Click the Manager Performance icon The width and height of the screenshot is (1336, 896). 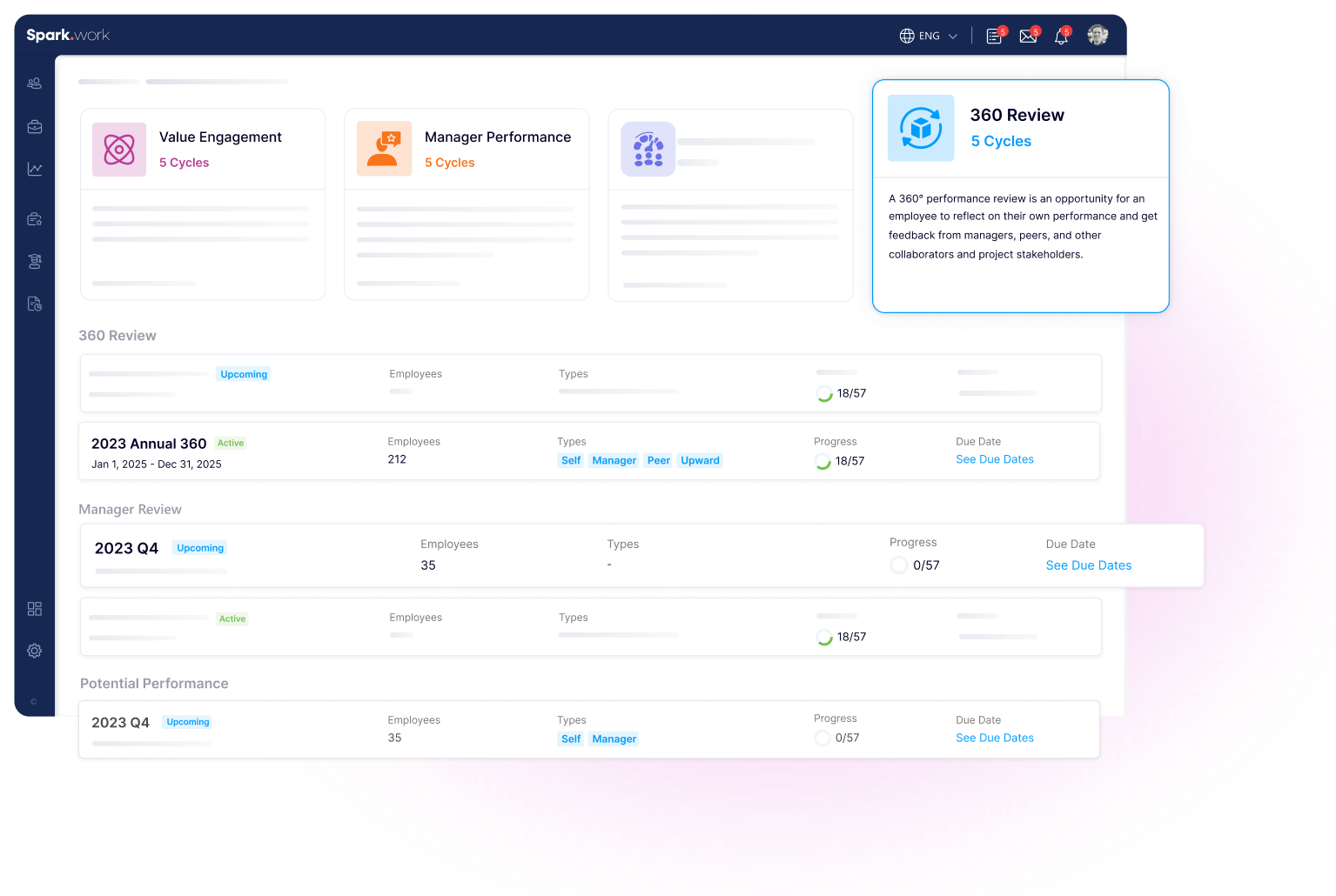(x=384, y=149)
